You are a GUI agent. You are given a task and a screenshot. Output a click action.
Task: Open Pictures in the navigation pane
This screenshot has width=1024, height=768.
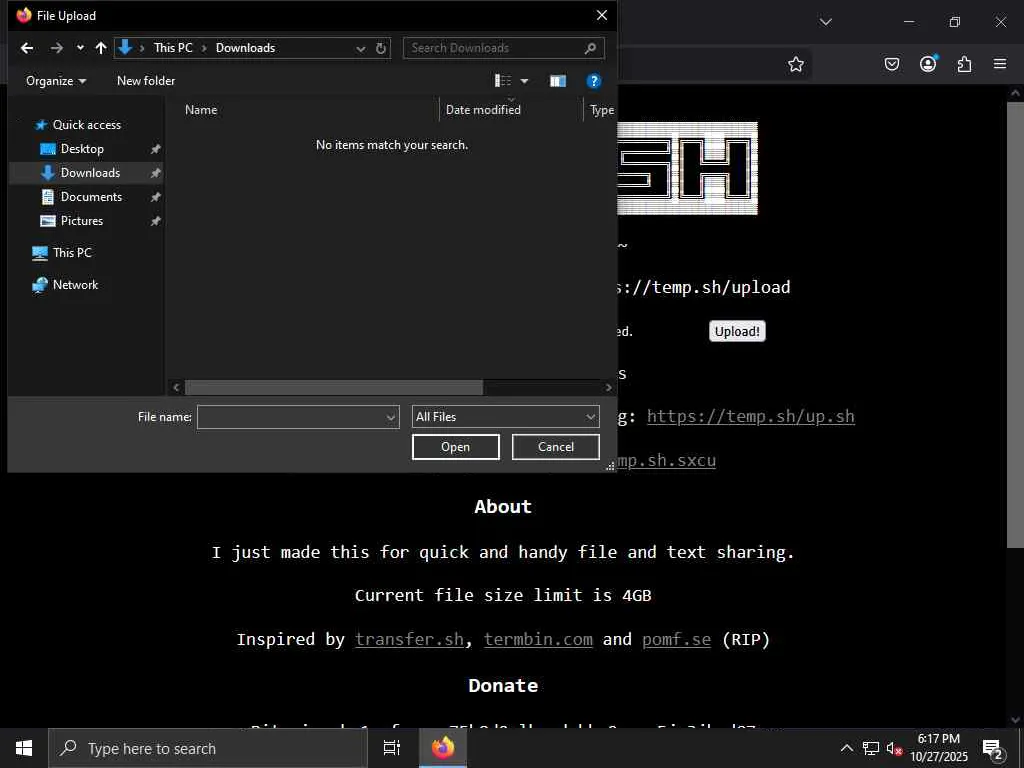pyautogui.click(x=82, y=221)
